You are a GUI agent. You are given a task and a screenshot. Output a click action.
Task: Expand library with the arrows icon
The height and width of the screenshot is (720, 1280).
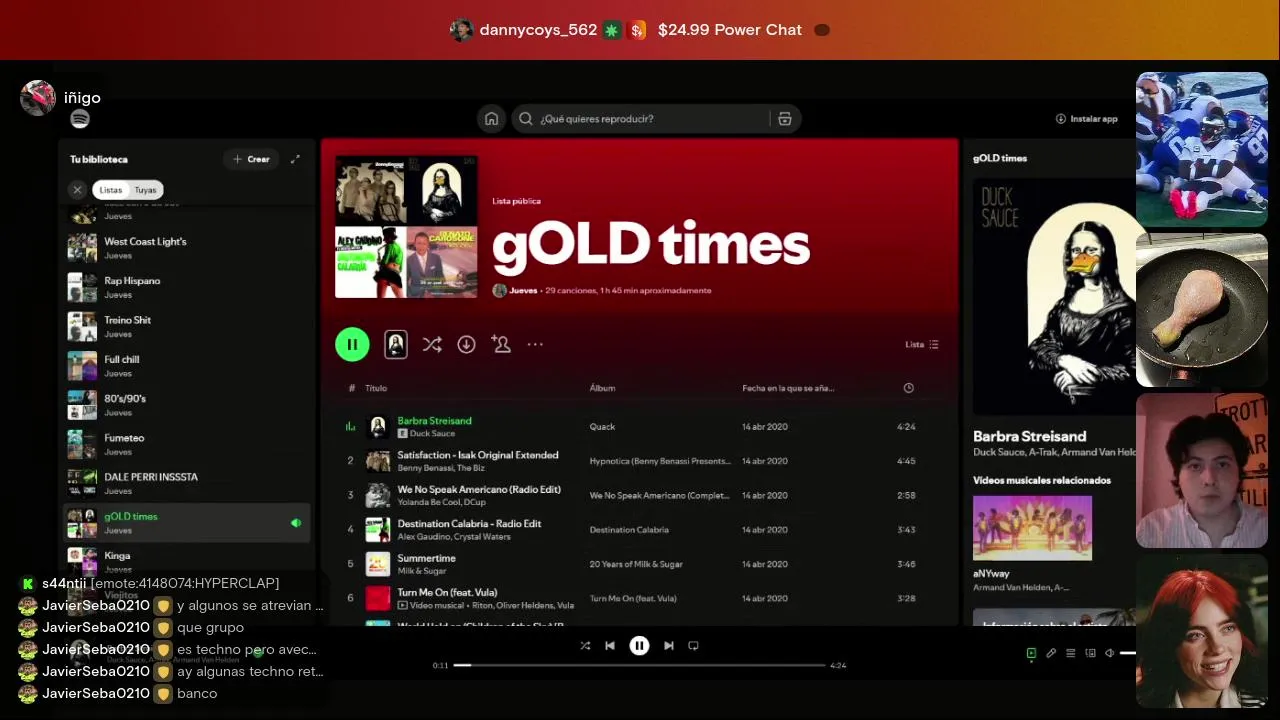pyautogui.click(x=295, y=159)
